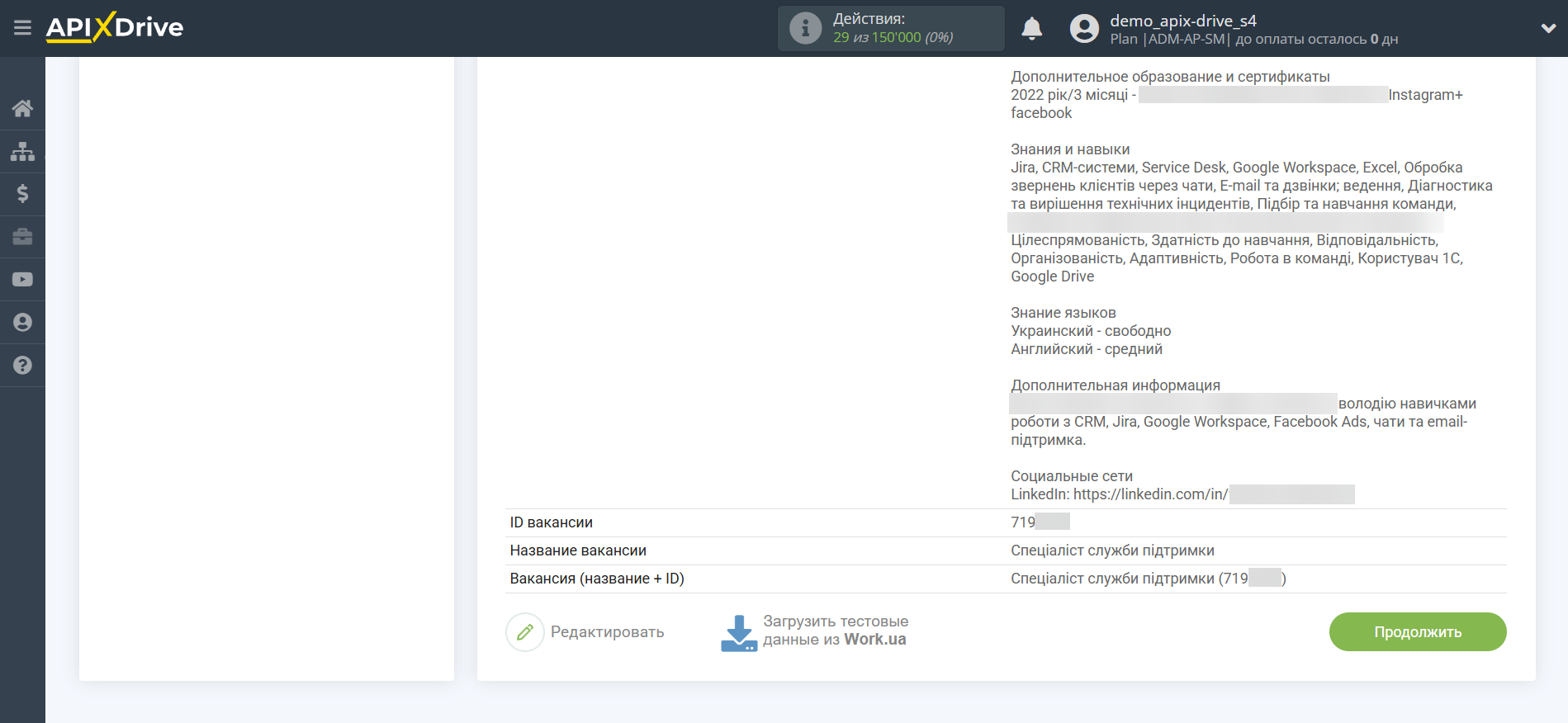Open briefcase services icon in sidebar
Viewport: 1568px width, 723px height.
point(22,237)
